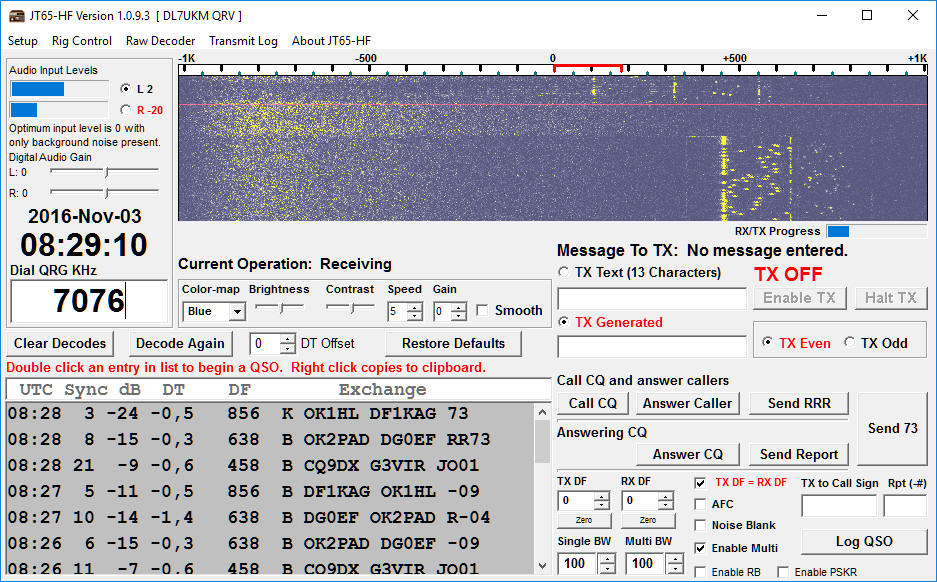Decrease Gain spinner with down arrow
The width and height of the screenshot is (937, 582).
click(459, 316)
